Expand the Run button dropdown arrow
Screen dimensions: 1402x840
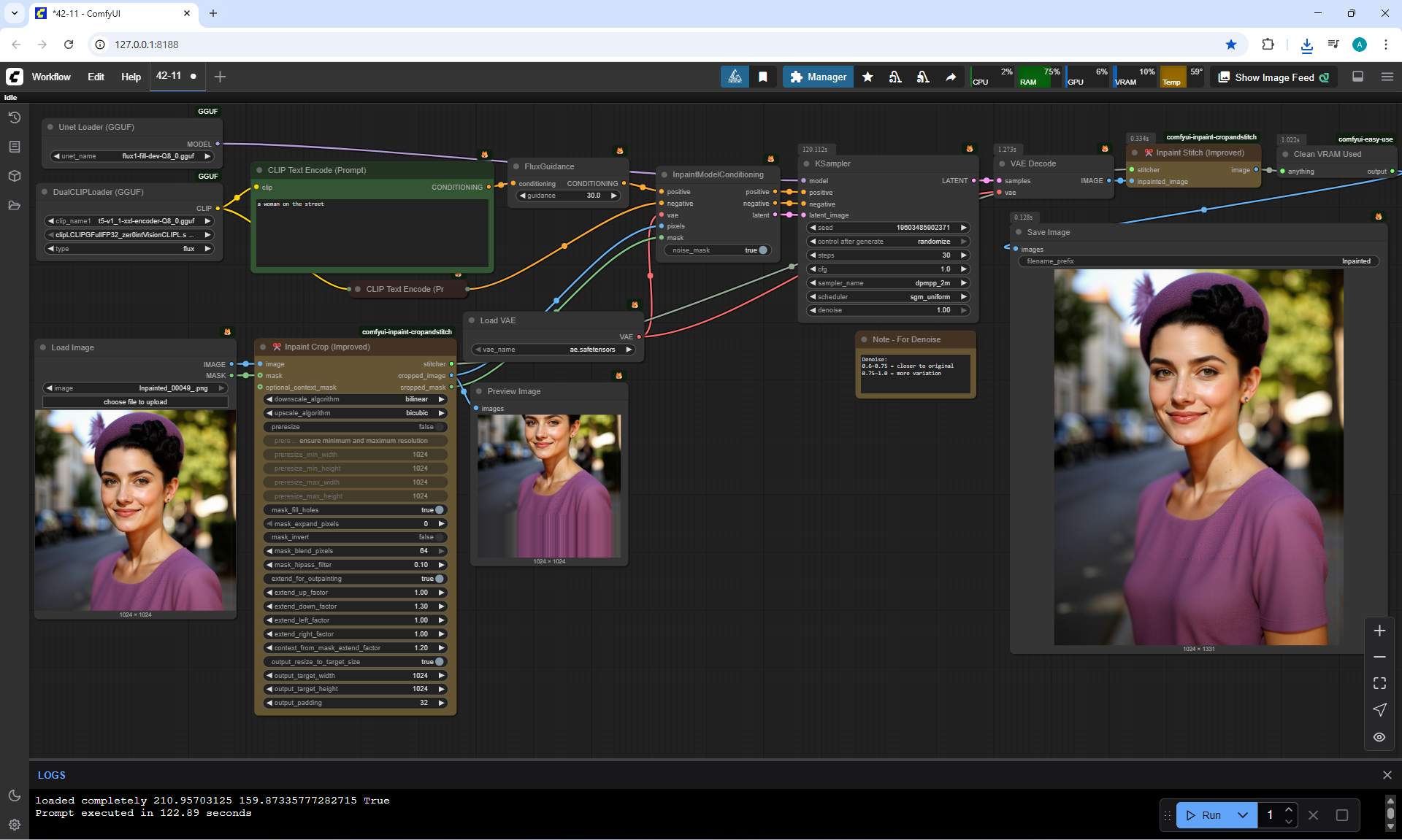coord(1242,815)
